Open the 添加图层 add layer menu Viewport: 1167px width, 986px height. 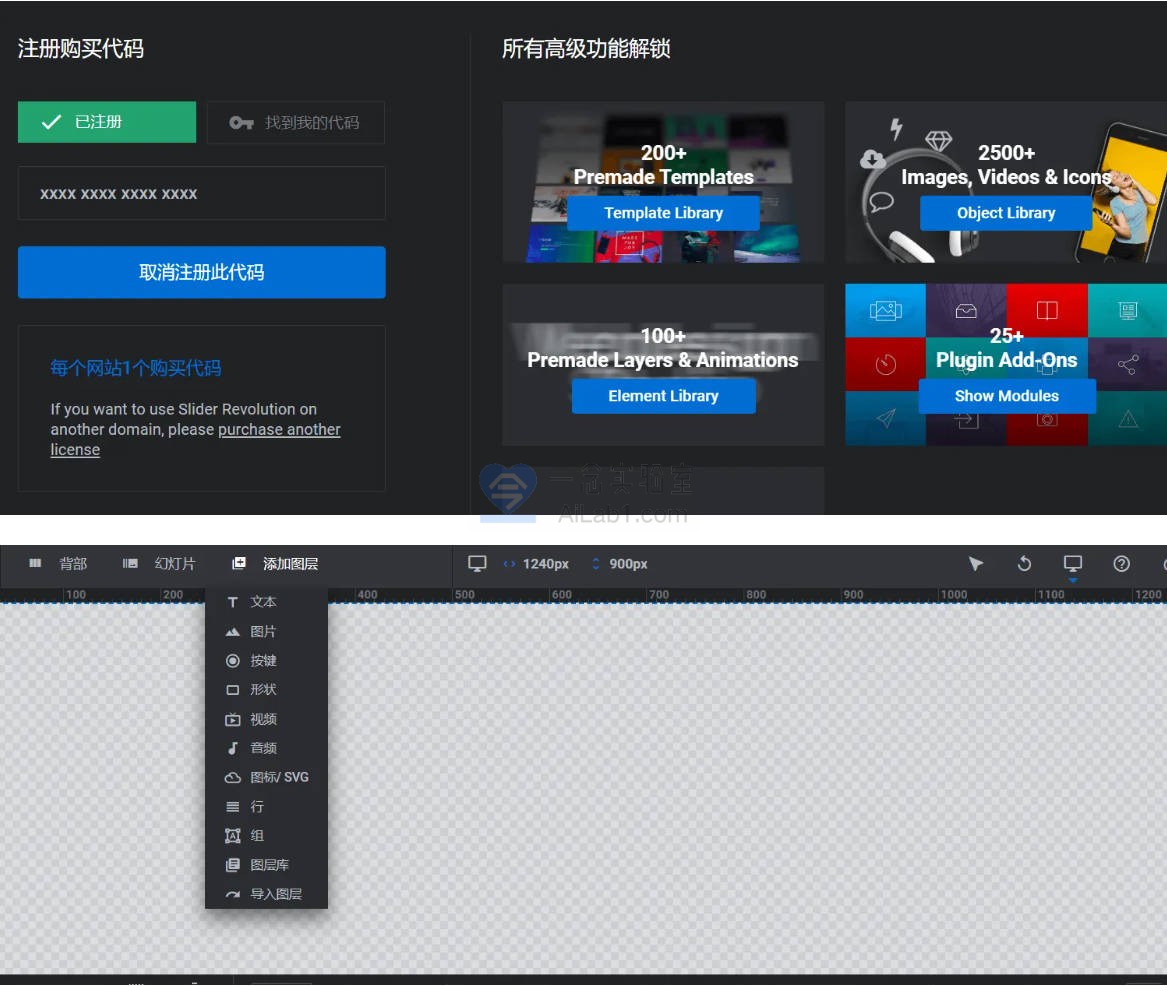(290, 564)
